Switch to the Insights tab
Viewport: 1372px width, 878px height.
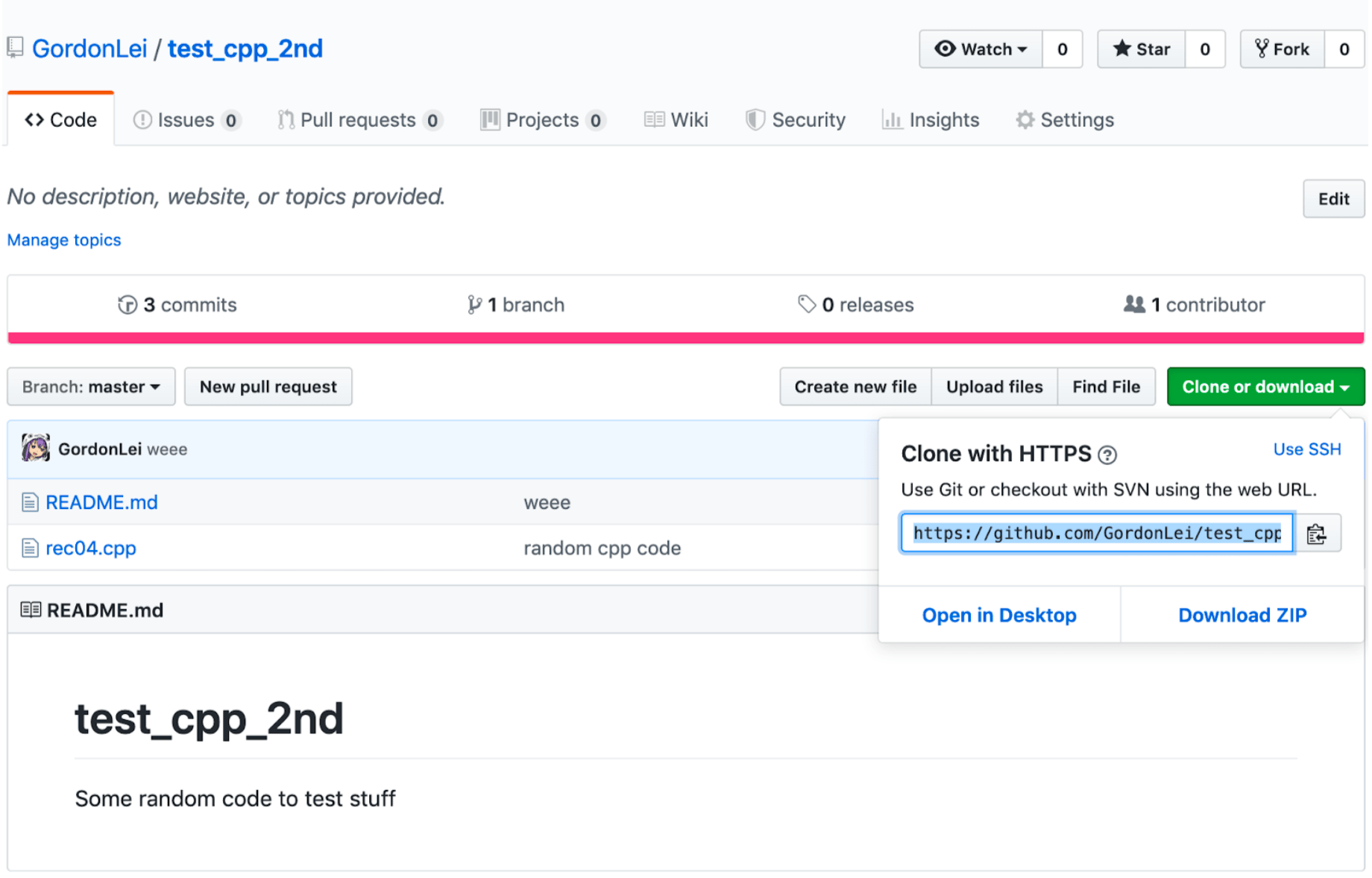930,119
